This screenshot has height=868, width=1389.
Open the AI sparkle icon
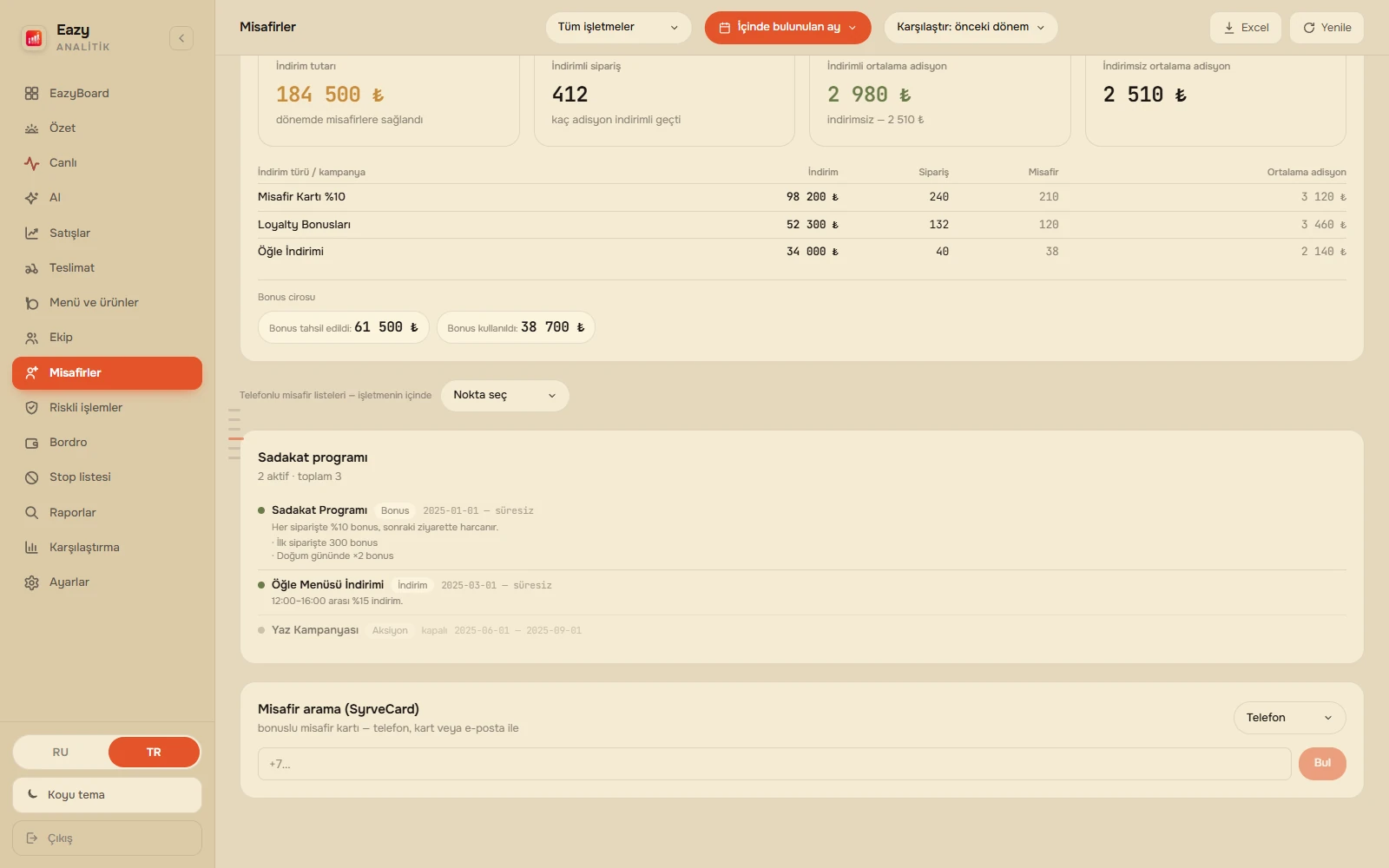tap(32, 198)
